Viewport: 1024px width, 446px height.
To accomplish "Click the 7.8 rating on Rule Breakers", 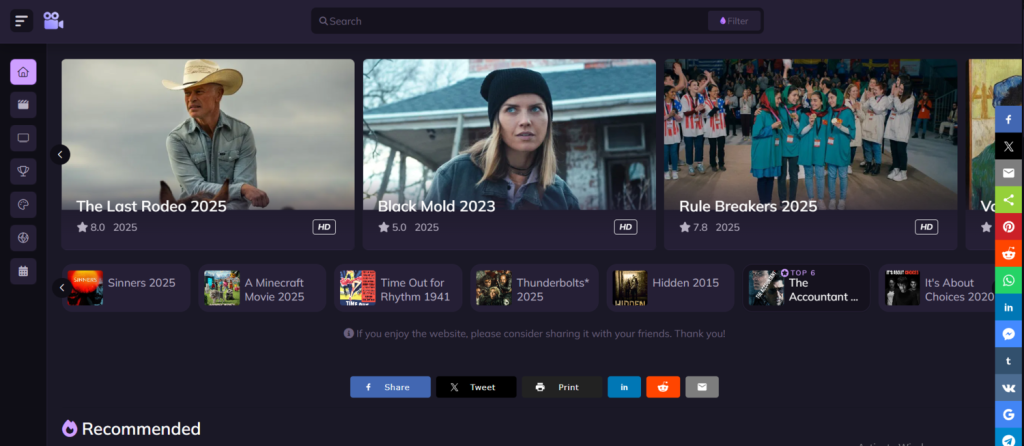I will point(694,227).
